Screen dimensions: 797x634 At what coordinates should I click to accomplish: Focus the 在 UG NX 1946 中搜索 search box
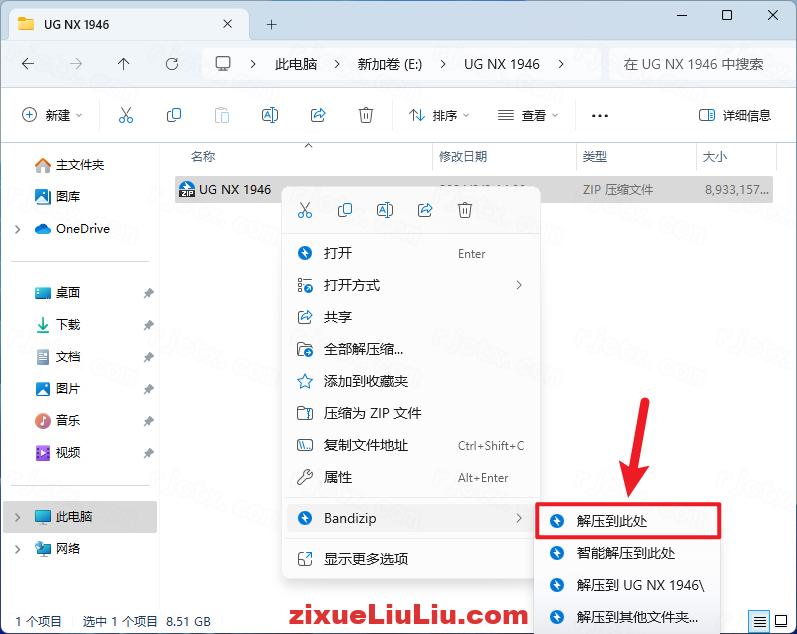(x=701, y=64)
